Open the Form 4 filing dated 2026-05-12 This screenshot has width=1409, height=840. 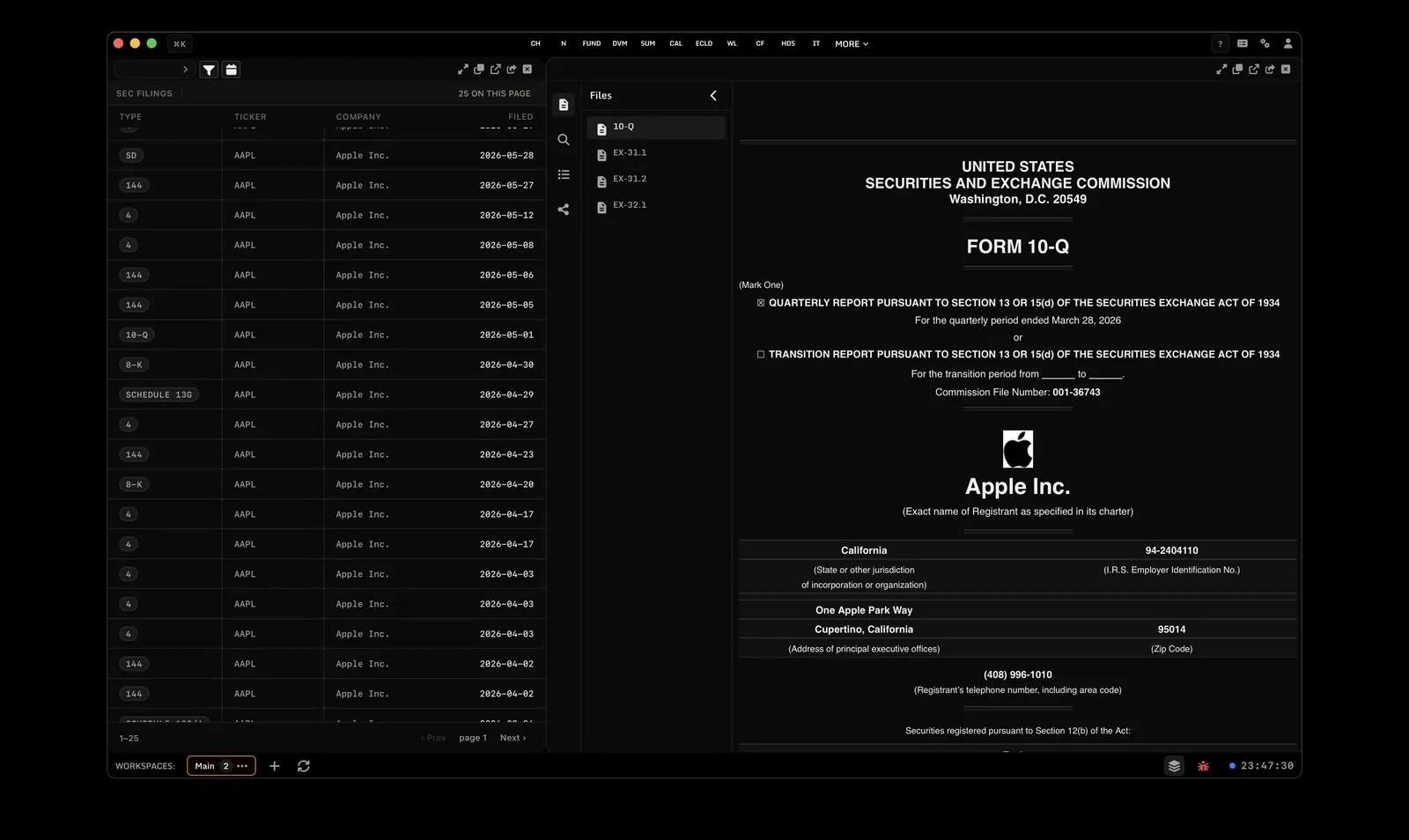click(327, 216)
